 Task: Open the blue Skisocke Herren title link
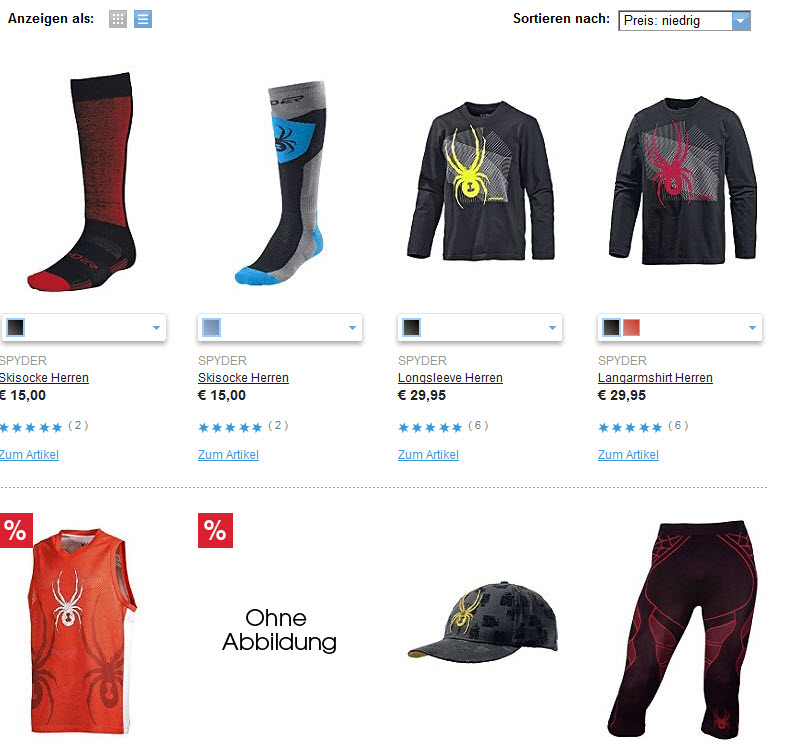(243, 378)
